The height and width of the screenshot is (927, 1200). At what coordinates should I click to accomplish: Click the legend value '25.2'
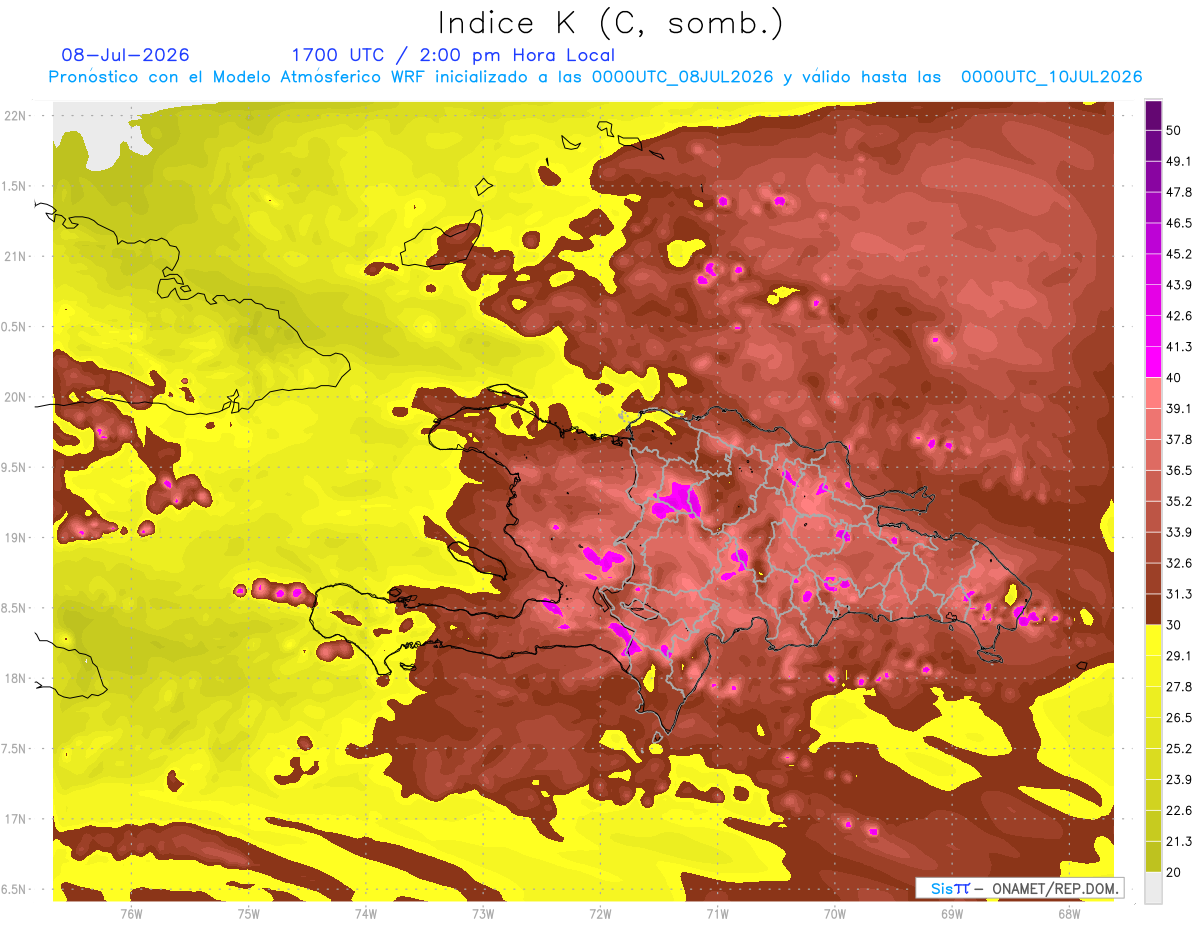(1178, 749)
